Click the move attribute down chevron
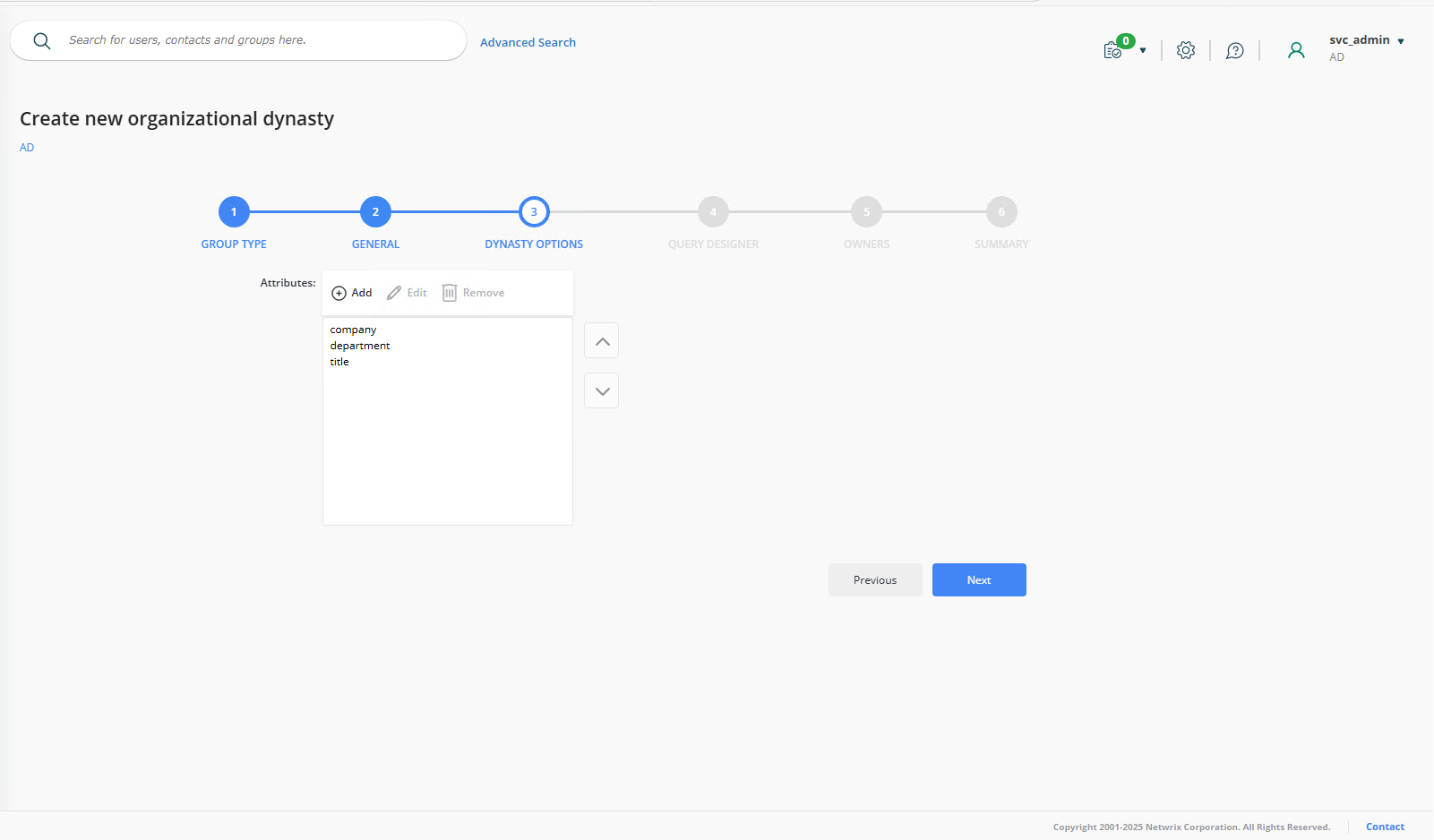 point(601,390)
